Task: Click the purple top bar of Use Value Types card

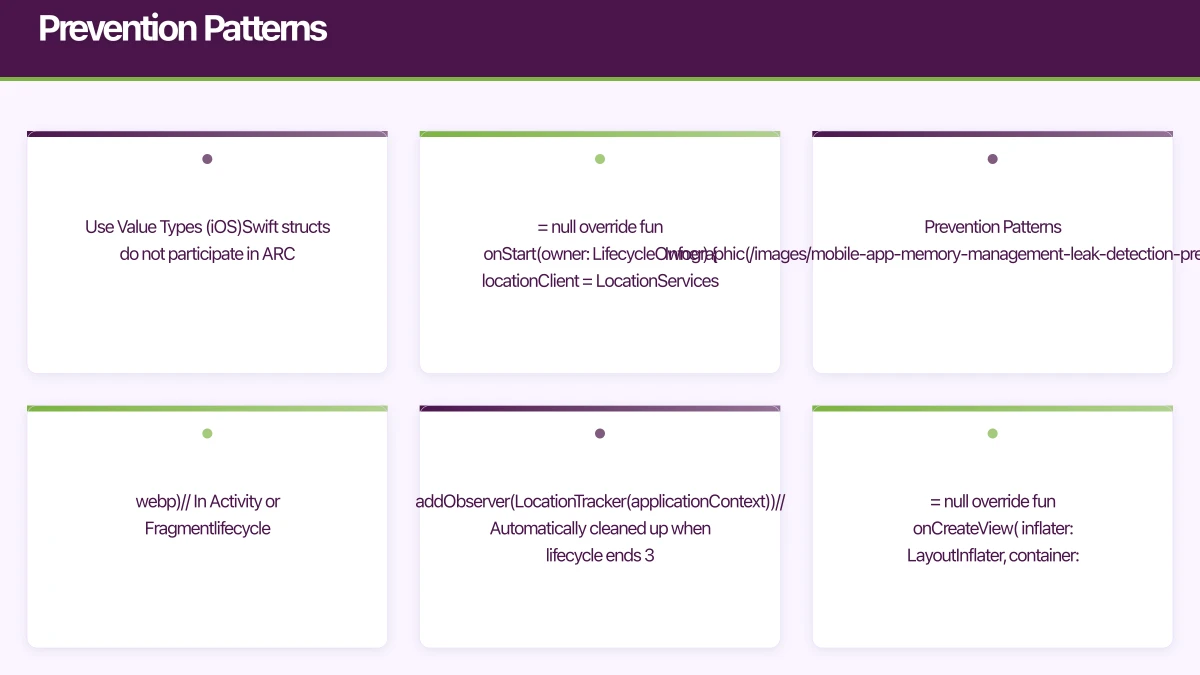Action: [x=207, y=134]
